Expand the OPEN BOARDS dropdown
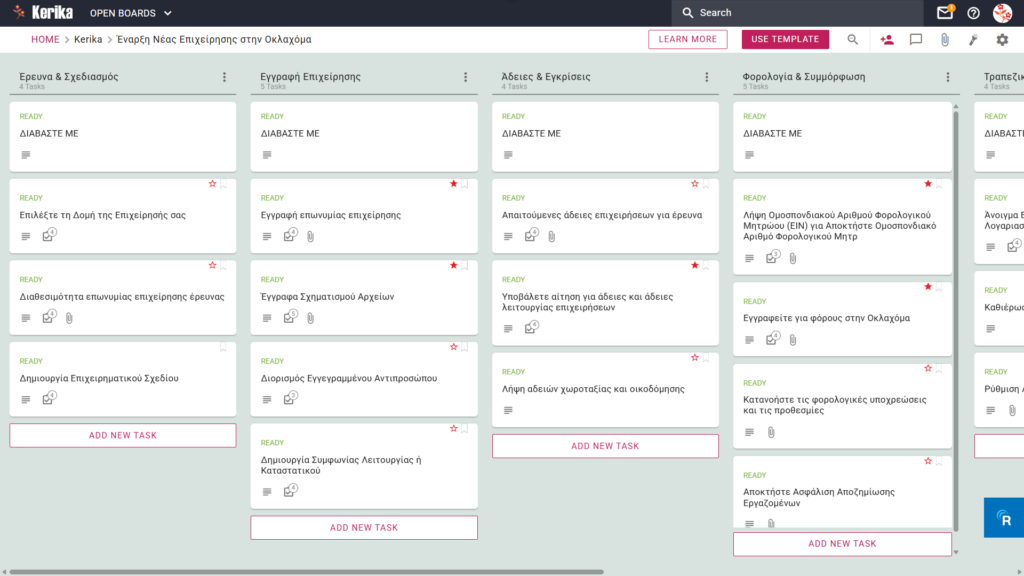The image size is (1024, 576). (131, 13)
